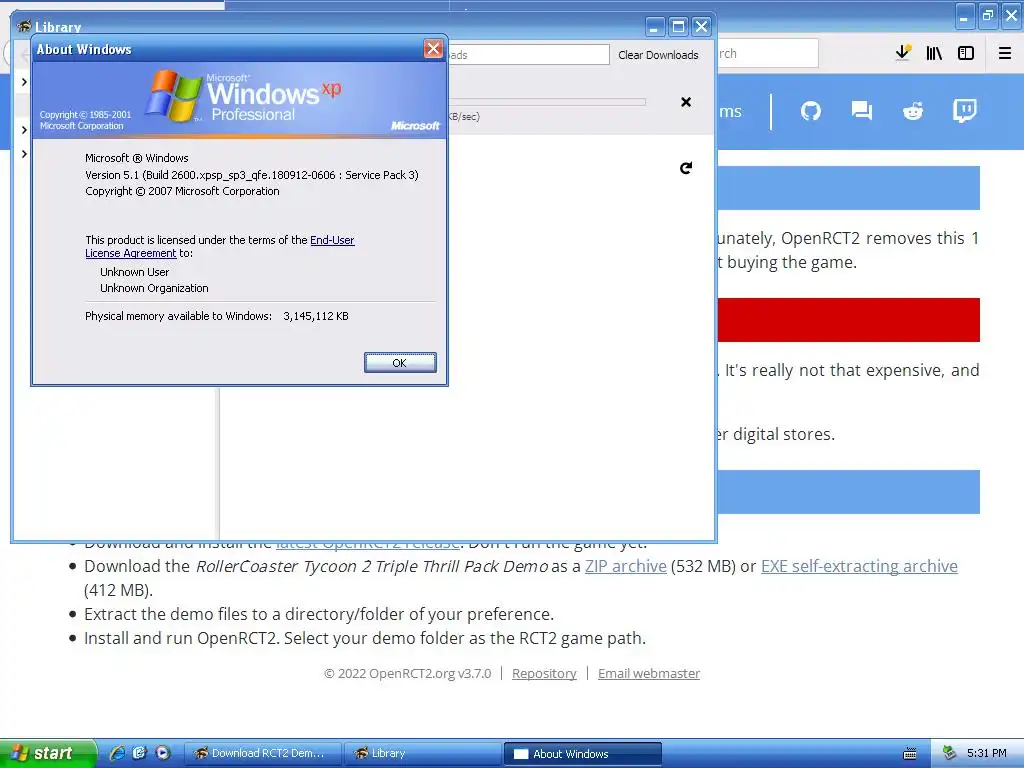Click Clear Downloads in the Library window
Viewport: 1024px width, 768px height.
(x=658, y=55)
